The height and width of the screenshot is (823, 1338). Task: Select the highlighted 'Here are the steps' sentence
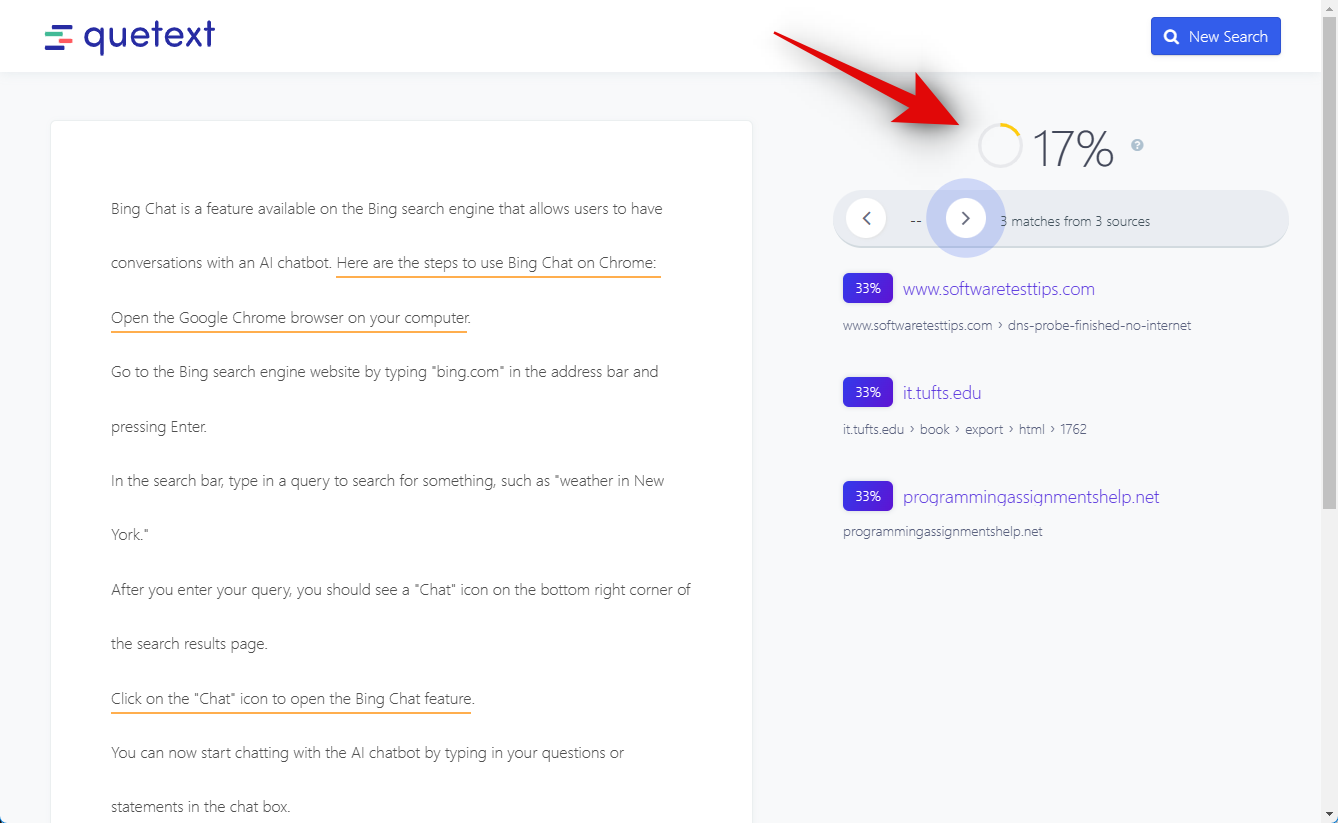point(497,264)
